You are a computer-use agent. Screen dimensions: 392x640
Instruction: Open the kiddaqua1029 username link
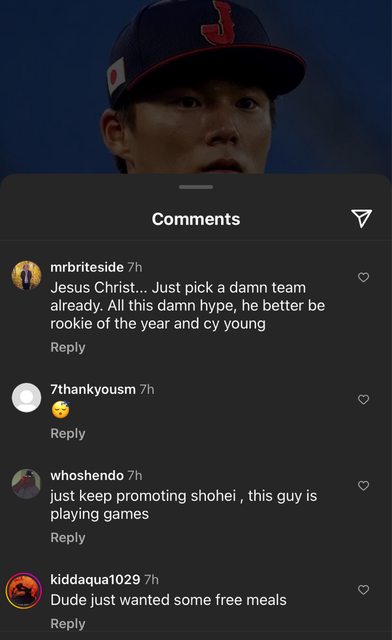[95, 579]
